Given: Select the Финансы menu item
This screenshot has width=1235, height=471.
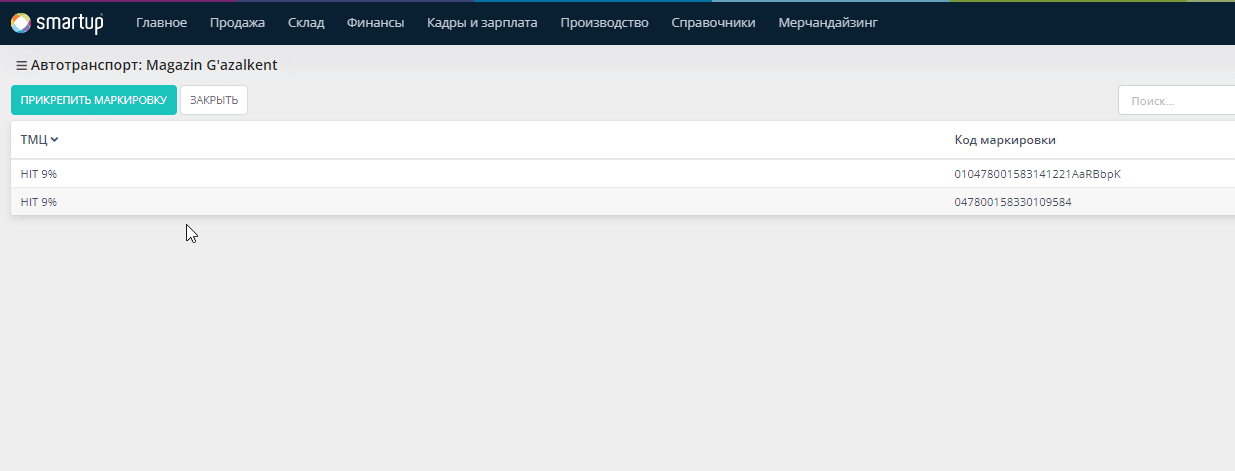Looking at the screenshot, I should 375,22.
